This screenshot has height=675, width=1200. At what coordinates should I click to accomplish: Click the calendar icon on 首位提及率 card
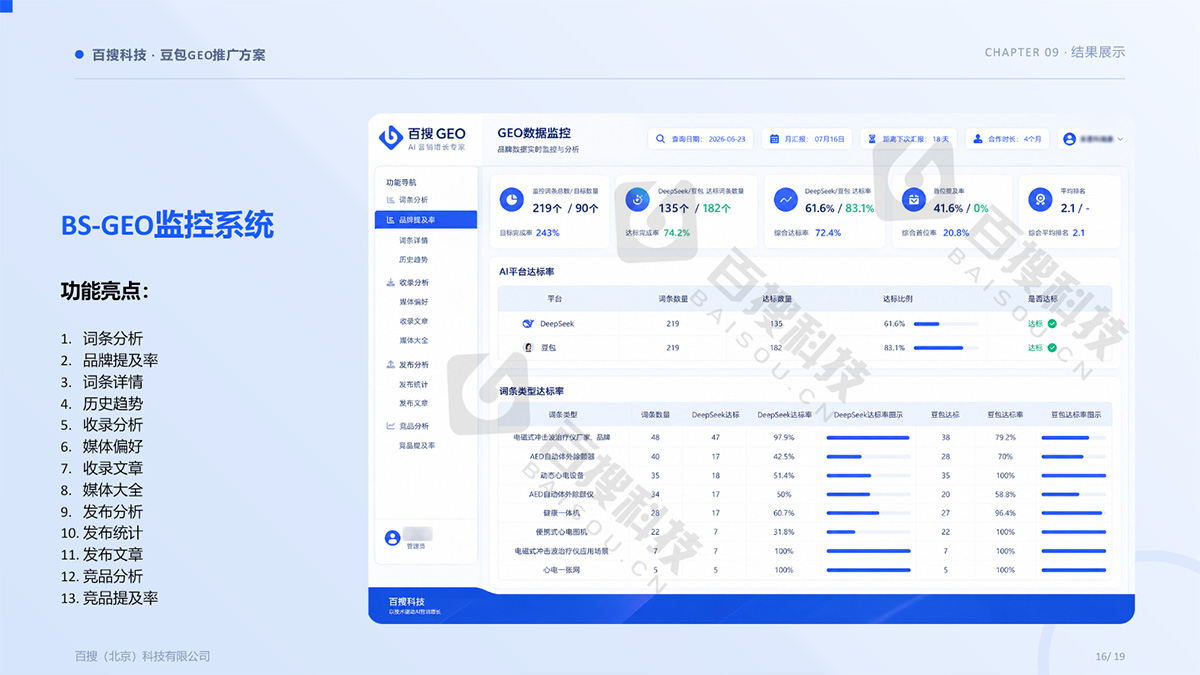point(913,200)
